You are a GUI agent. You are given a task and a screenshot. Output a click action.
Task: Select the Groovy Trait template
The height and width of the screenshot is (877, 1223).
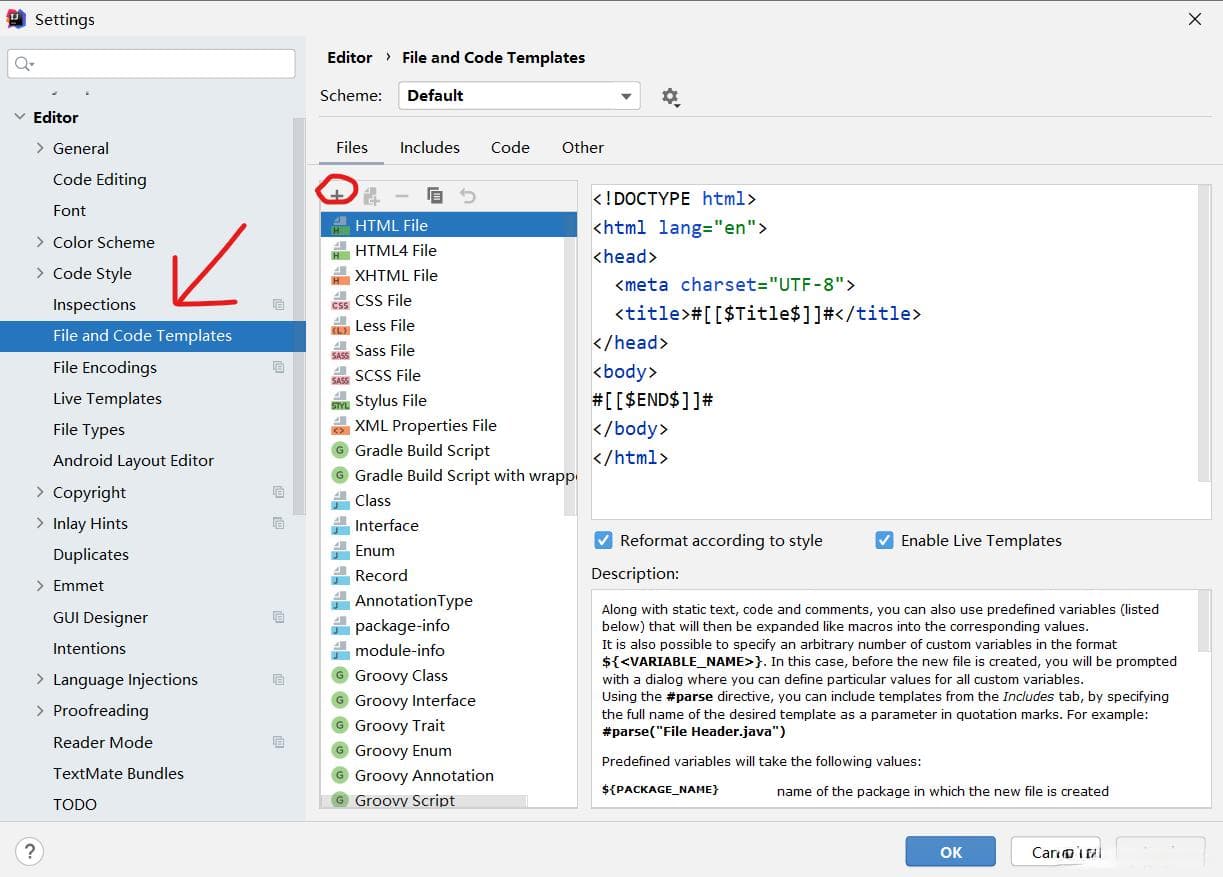pyautogui.click(x=400, y=725)
